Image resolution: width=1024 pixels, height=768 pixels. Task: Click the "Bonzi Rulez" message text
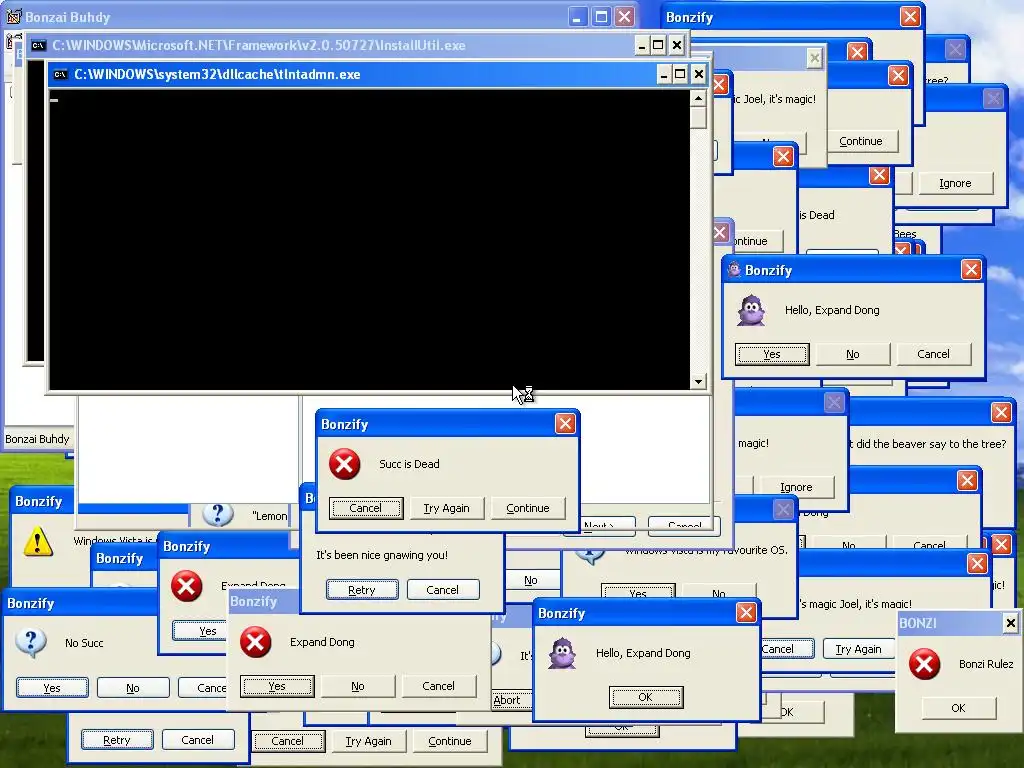tap(986, 664)
